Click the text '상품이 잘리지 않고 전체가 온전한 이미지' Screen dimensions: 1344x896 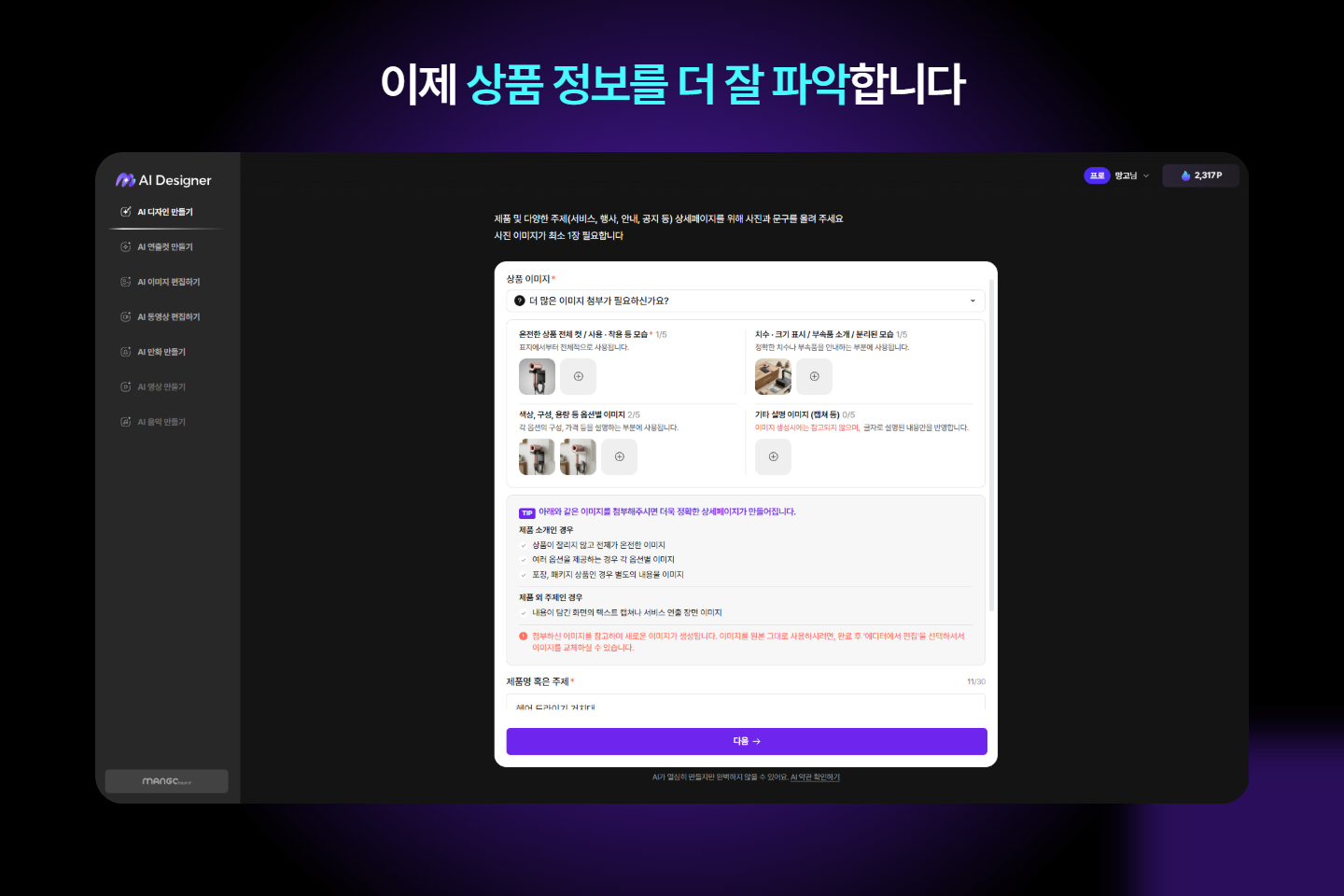pos(598,545)
